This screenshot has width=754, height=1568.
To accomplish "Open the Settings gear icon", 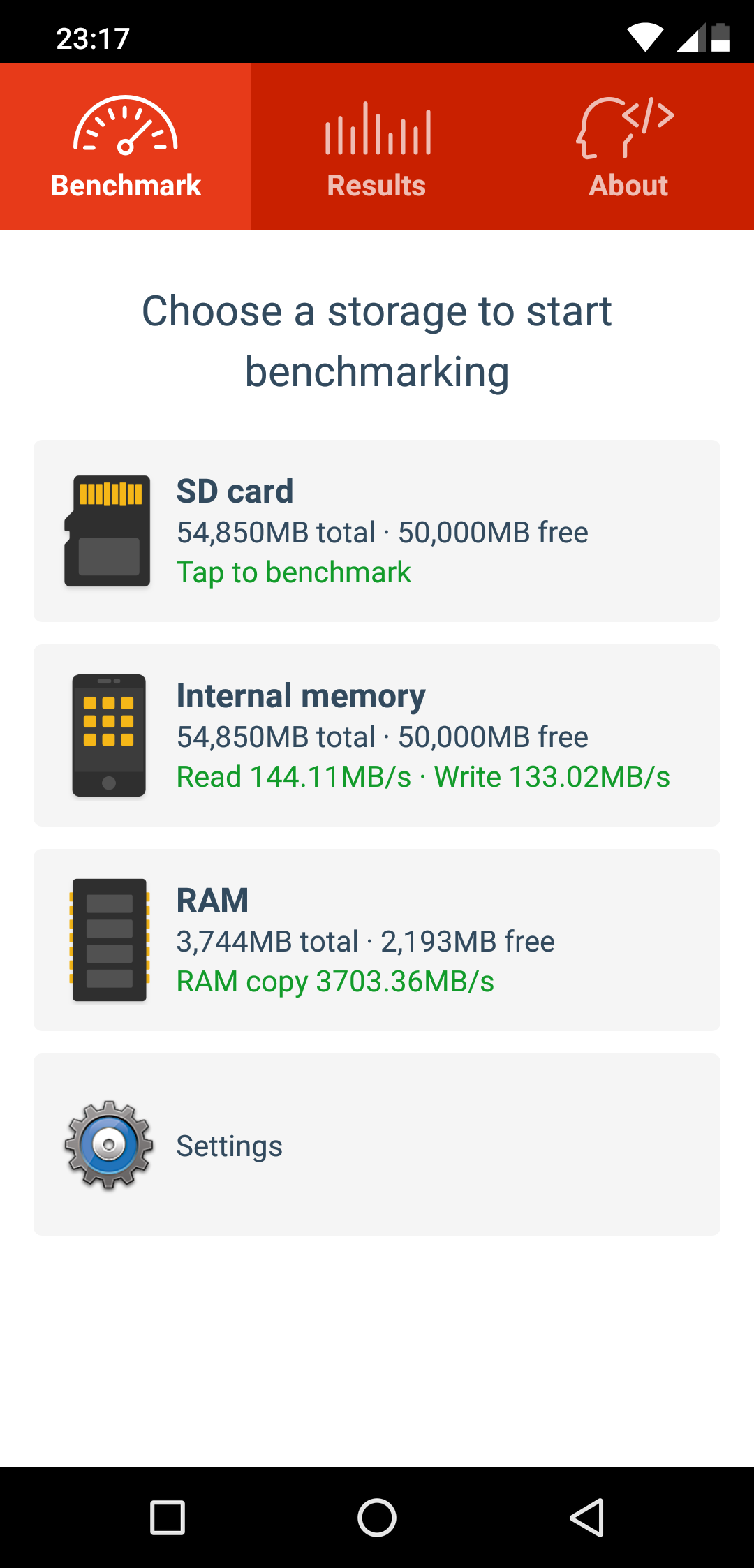I will coord(109,1145).
